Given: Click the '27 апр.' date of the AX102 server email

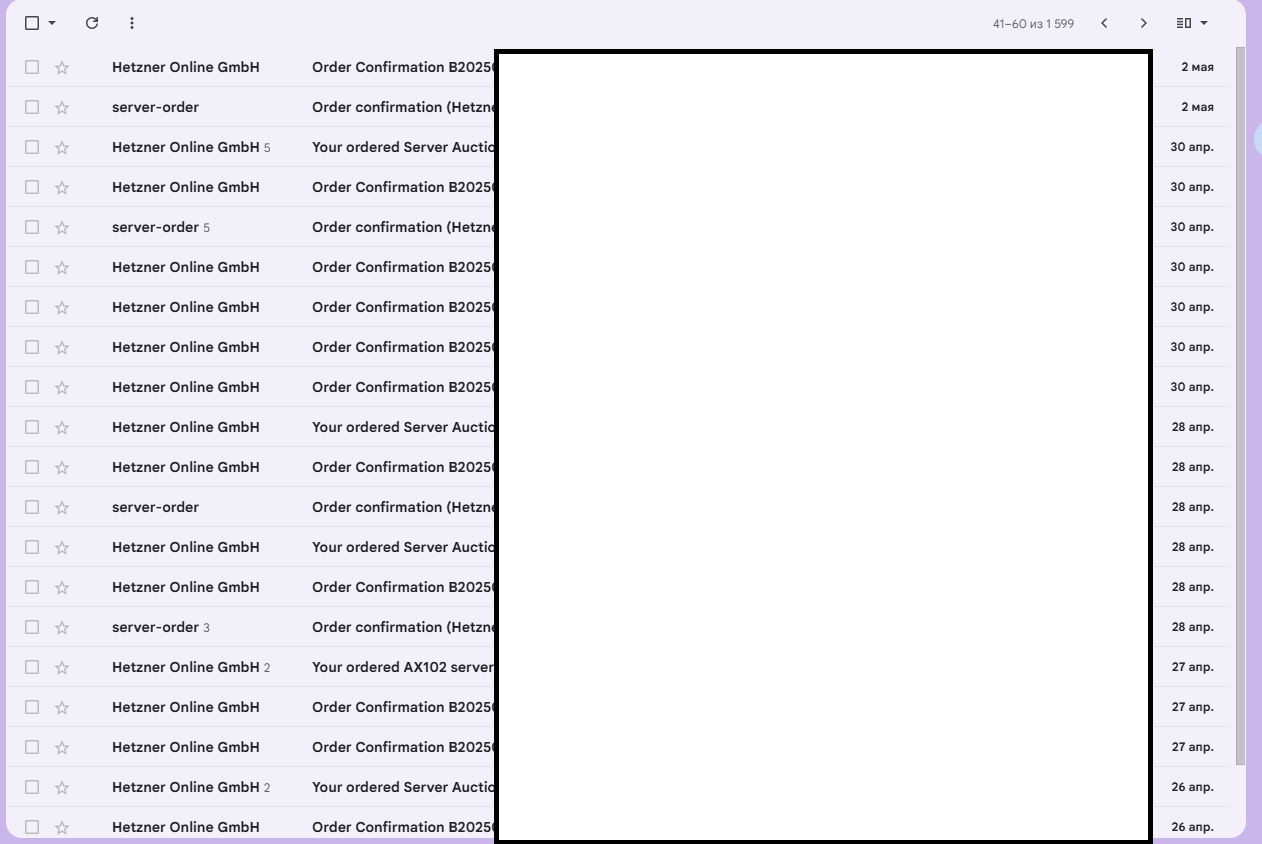Looking at the screenshot, I should 1192,667.
